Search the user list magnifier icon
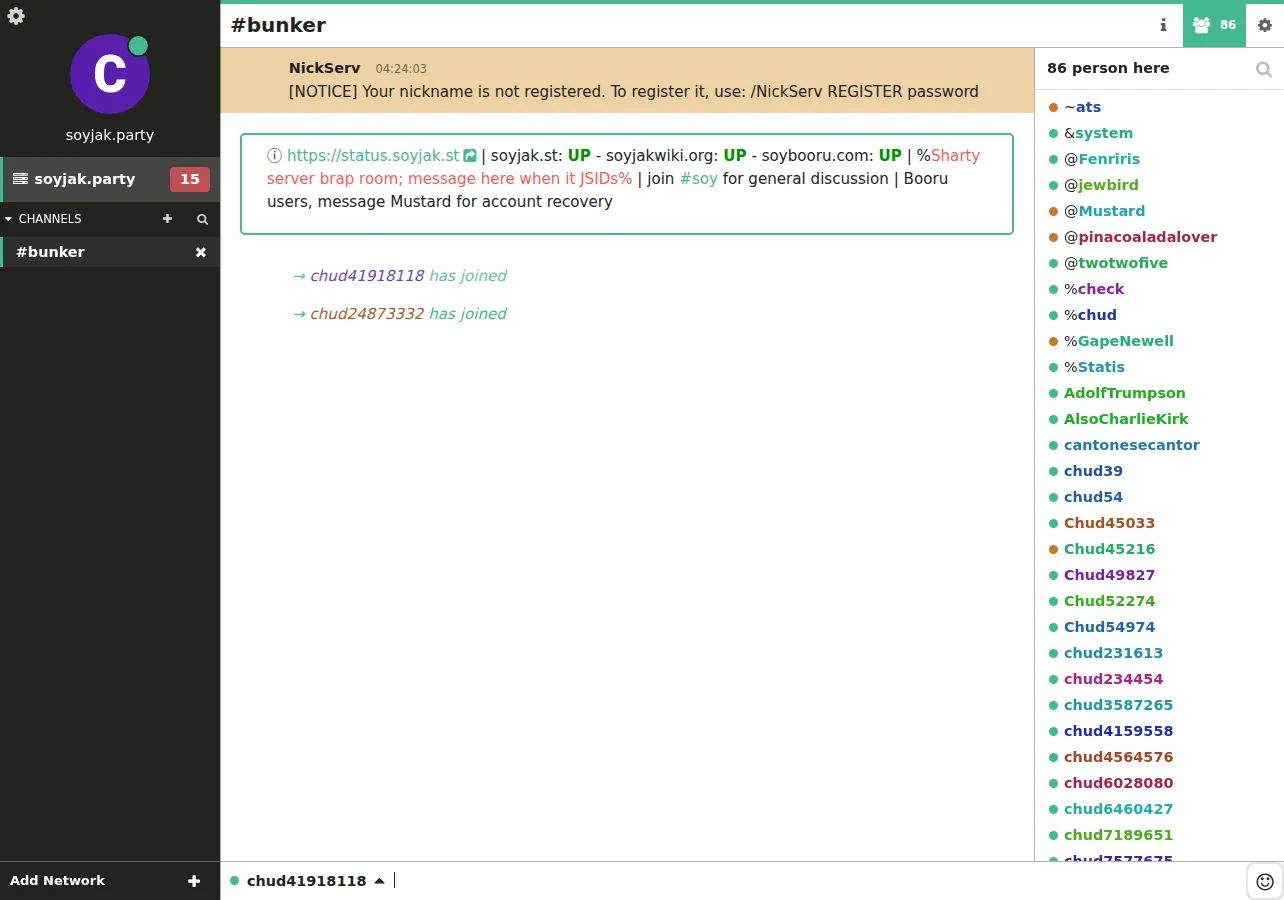Viewport: 1284px width, 900px height. click(1264, 69)
